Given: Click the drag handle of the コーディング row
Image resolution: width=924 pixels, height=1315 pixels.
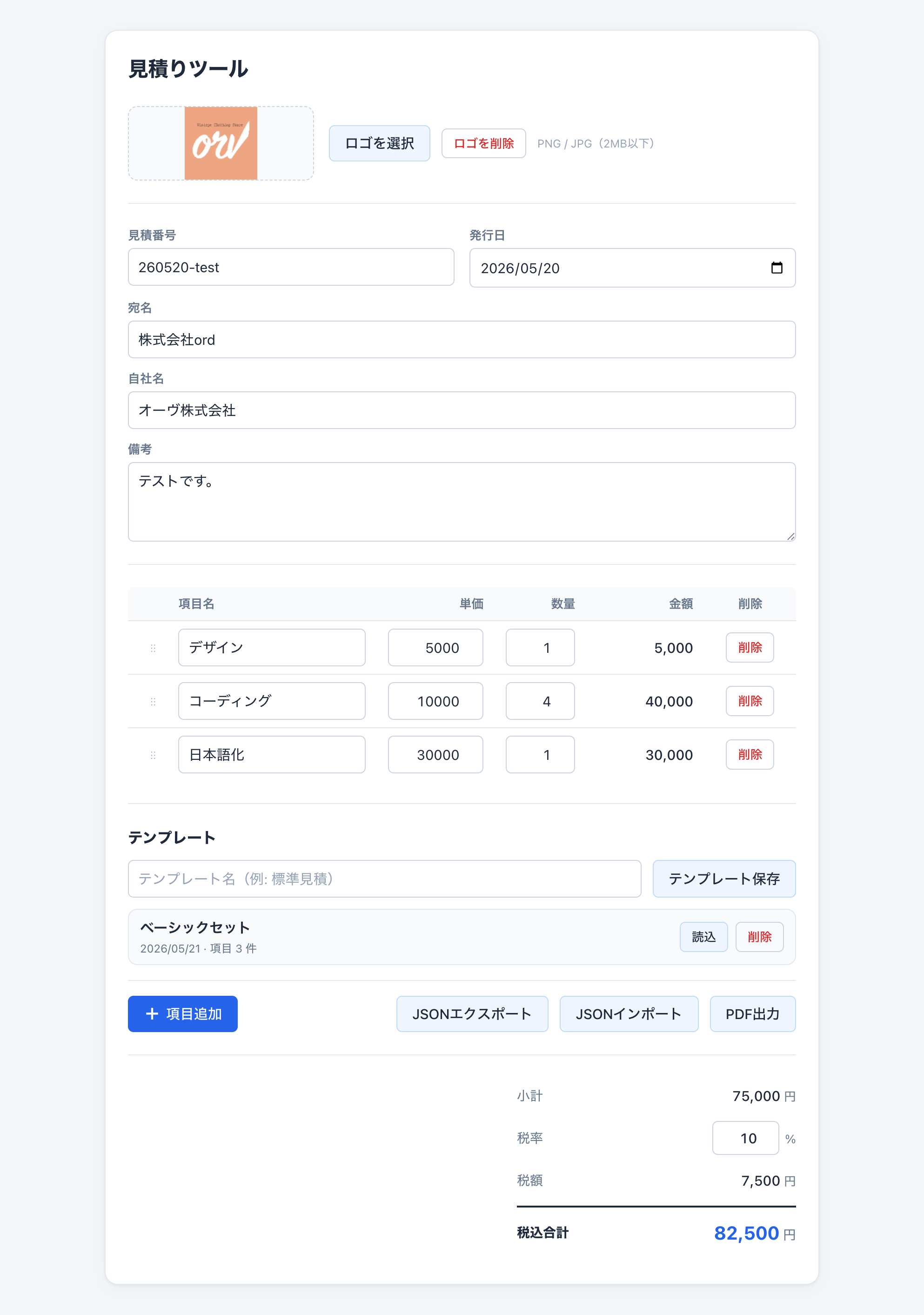Looking at the screenshot, I should pos(153,701).
